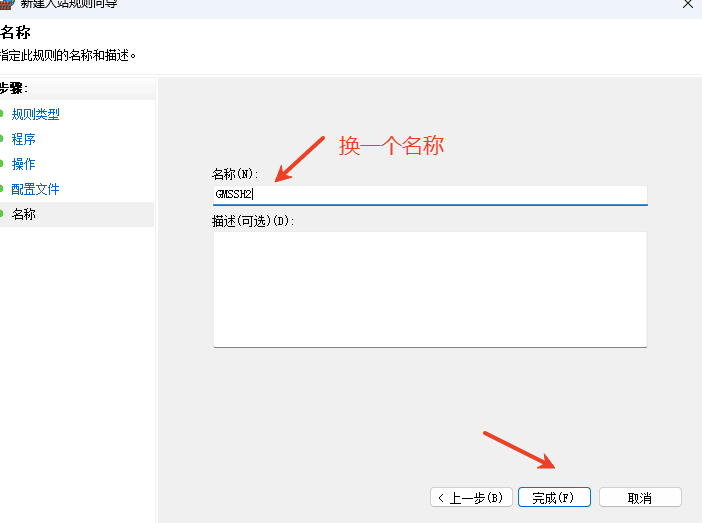Screen dimensions: 702x523
Task: Cancel the wizard with 取消
Action: click(640, 497)
